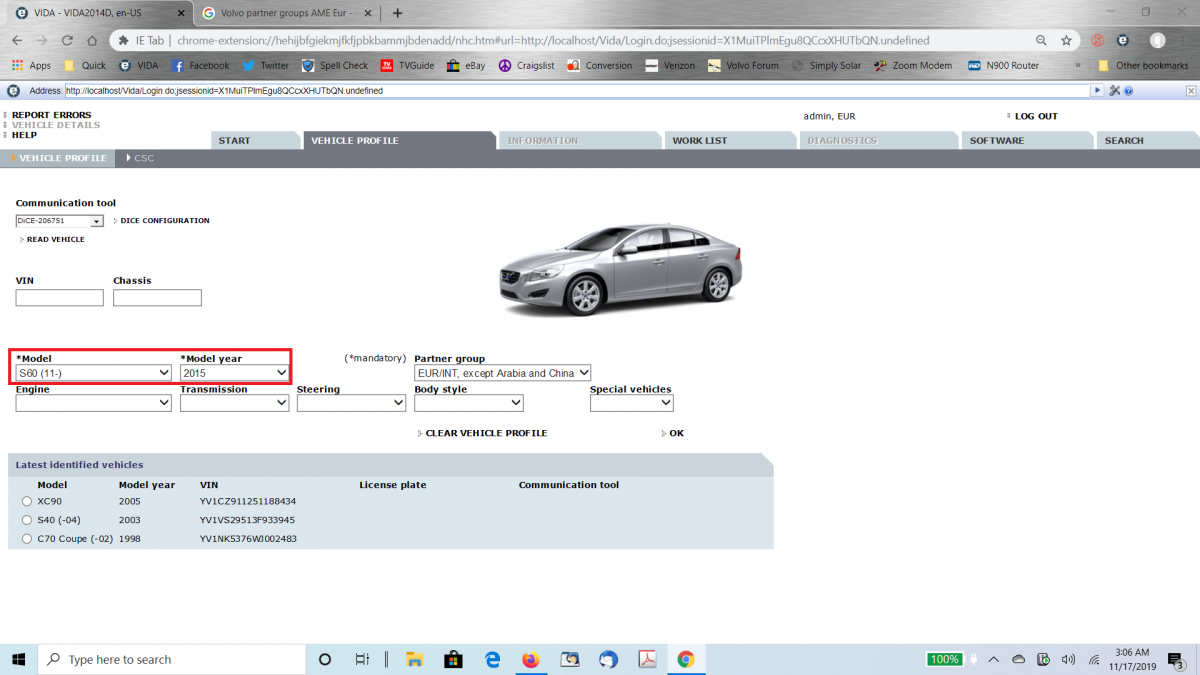1200x675 pixels.
Task: Open the home page icon in browser toolbar
Action: click(x=93, y=41)
